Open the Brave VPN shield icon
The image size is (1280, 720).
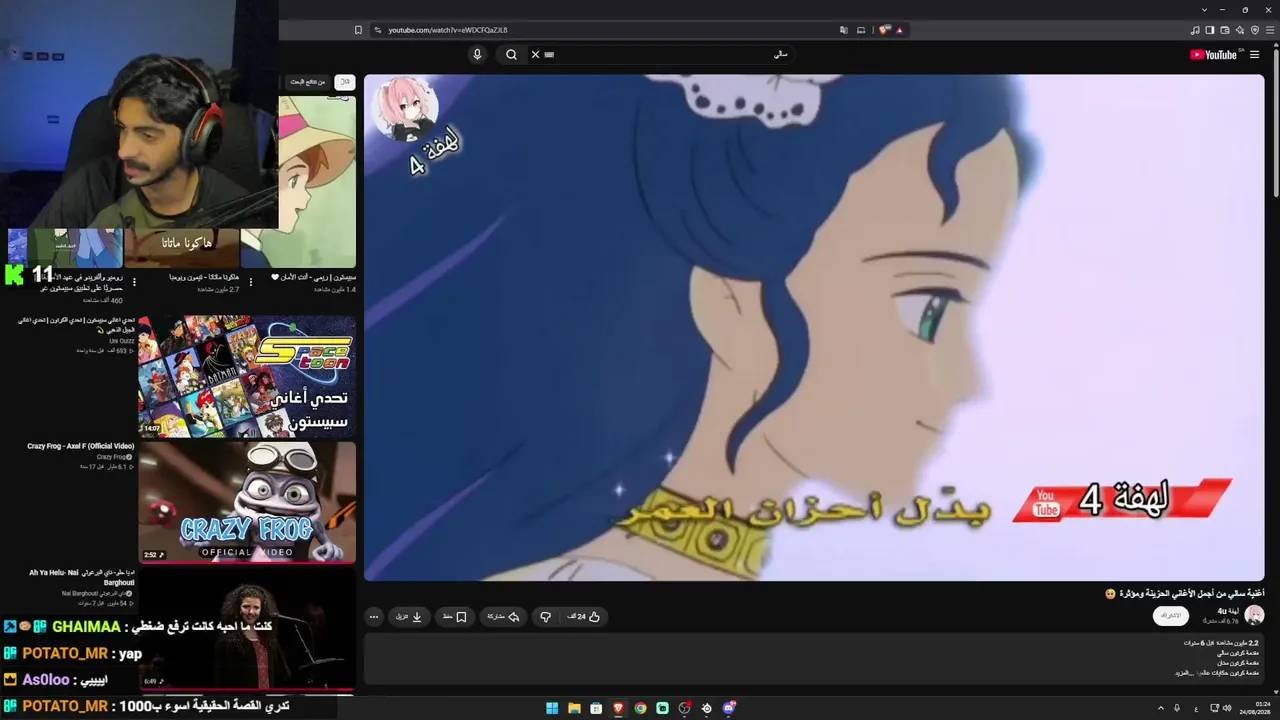pos(1255,30)
